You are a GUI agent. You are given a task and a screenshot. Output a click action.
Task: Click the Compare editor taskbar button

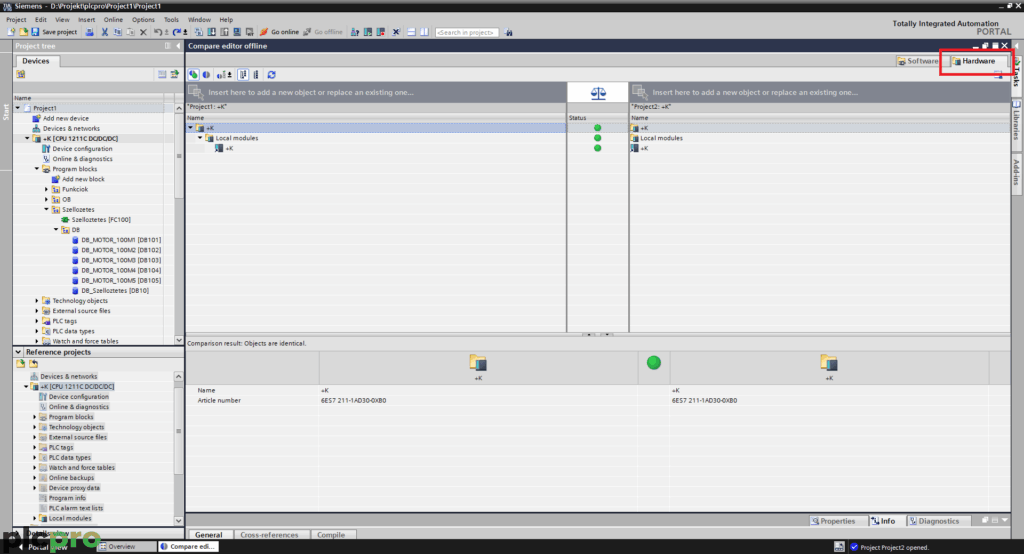click(x=188, y=546)
